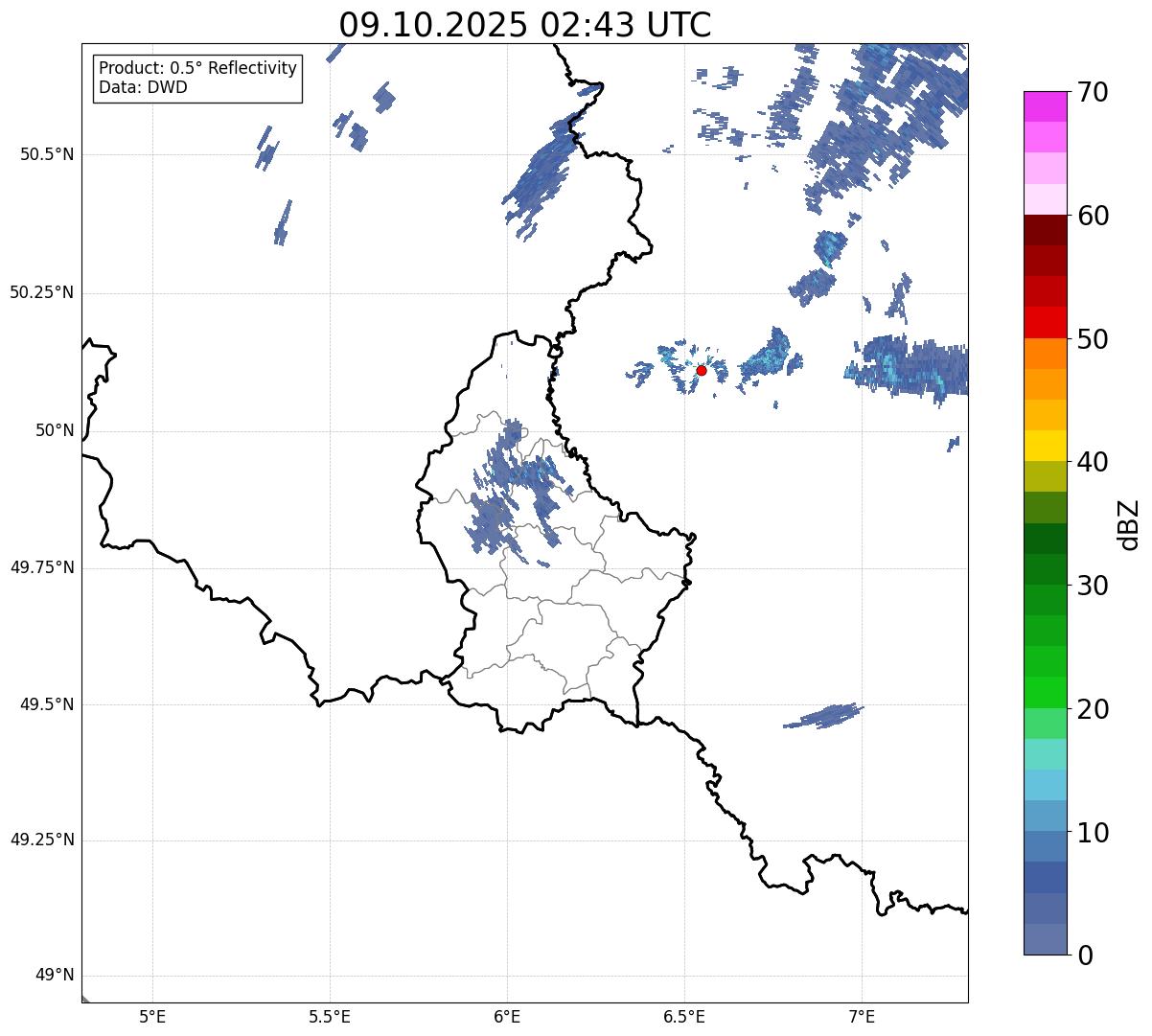Click the bright green colorbar segment at 20
This screenshot has width=1152, height=1036.
[1046, 692]
